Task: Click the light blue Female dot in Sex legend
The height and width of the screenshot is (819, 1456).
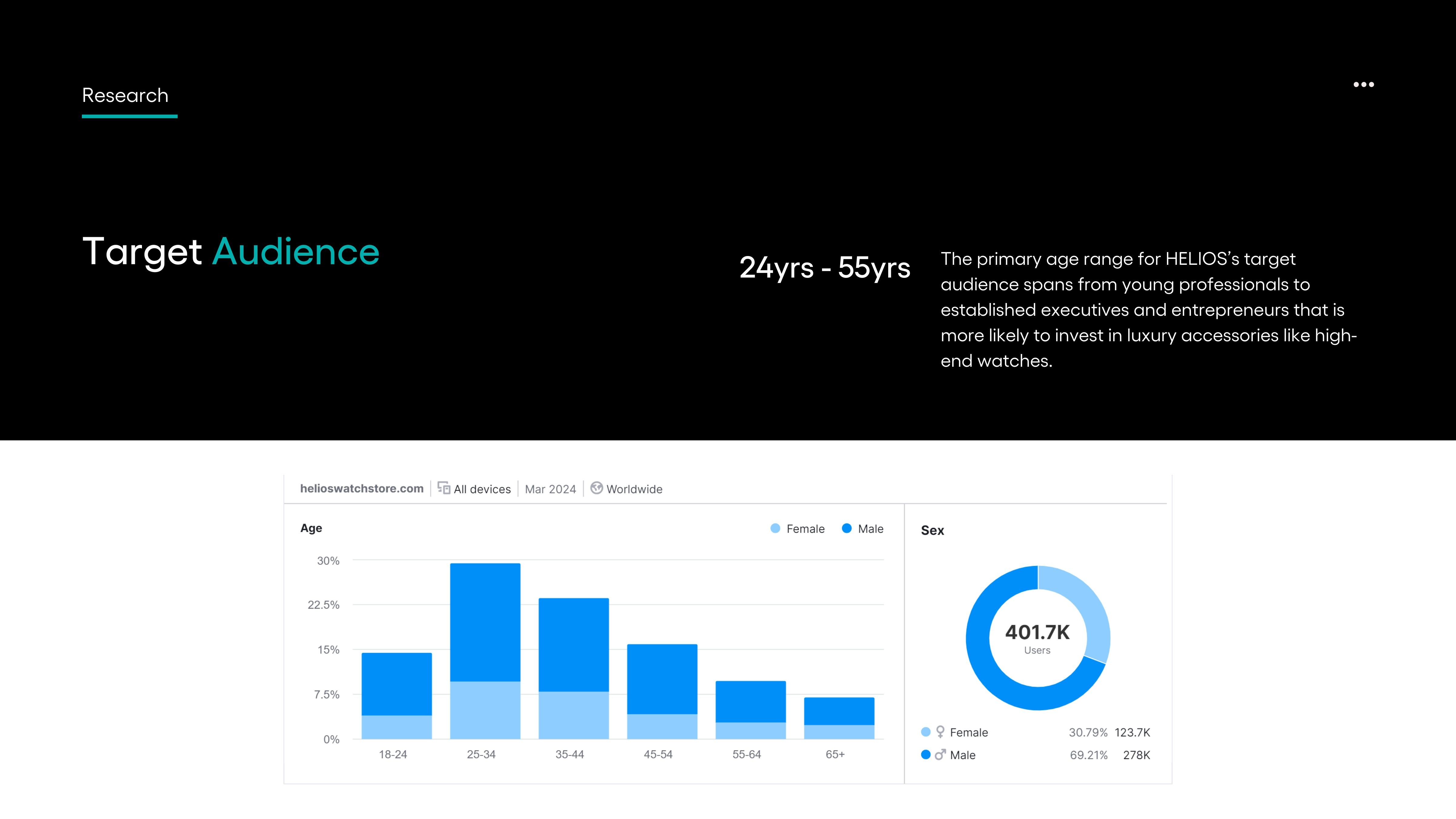Action: [926, 732]
